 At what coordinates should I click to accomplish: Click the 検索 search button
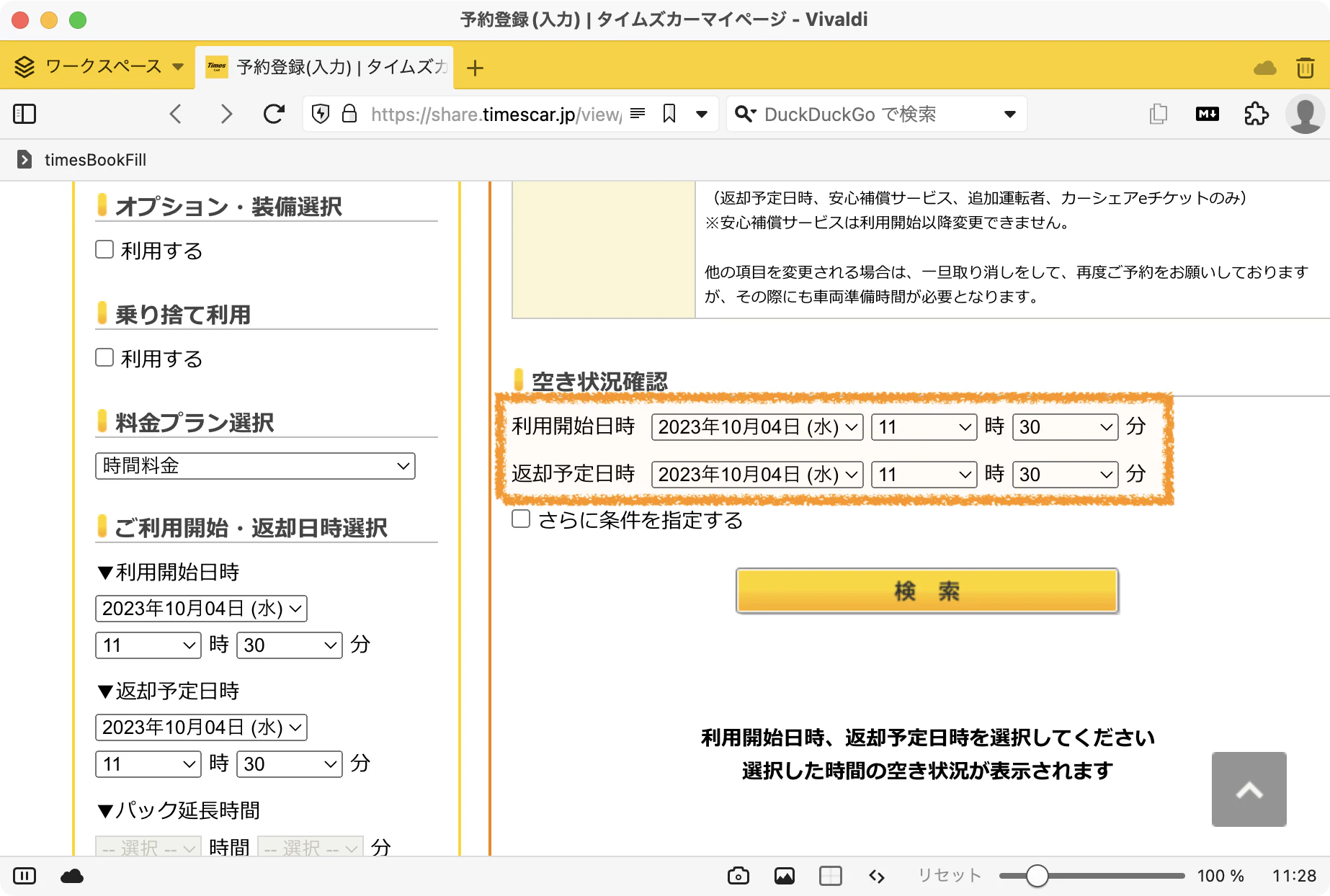pos(927,591)
